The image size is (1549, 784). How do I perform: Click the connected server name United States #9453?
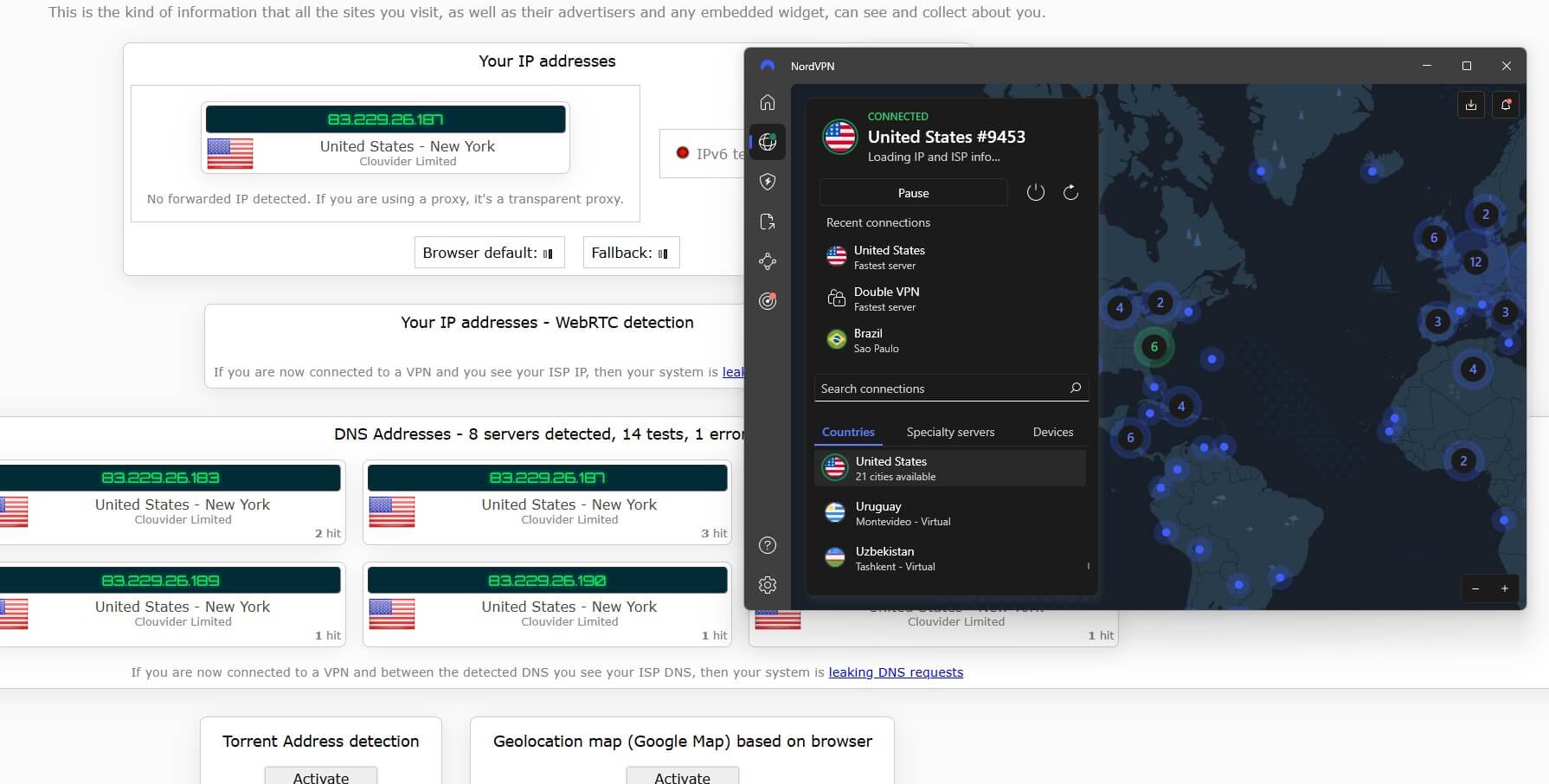(x=947, y=137)
